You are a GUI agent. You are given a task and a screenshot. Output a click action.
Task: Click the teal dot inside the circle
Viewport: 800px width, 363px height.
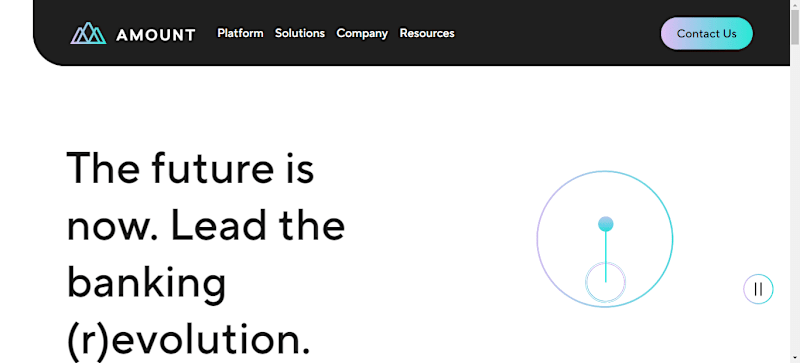coord(606,224)
